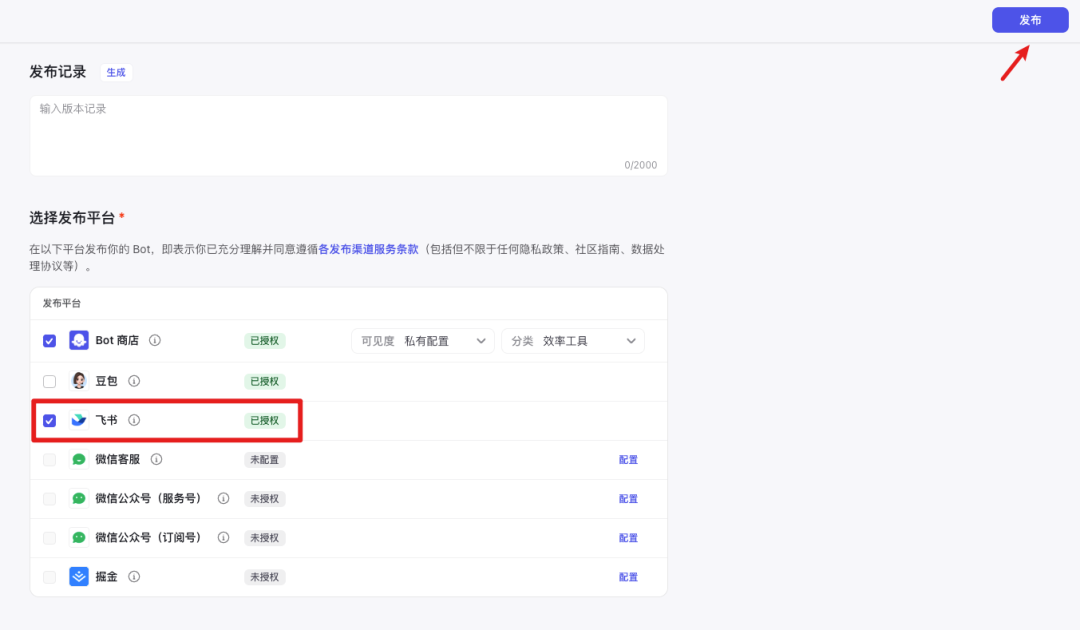The image size is (1080, 630).
Task: Click the Bot 商店 platform icon
Action: pyautogui.click(x=79, y=341)
